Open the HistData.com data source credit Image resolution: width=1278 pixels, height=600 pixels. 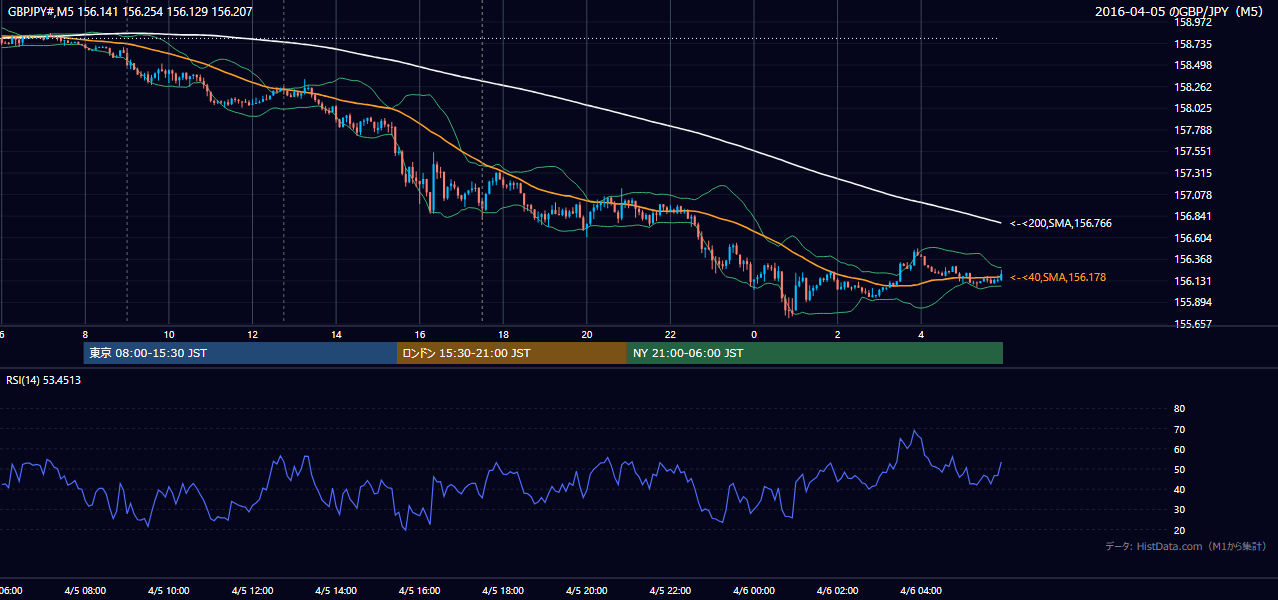[x=1185, y=546]
